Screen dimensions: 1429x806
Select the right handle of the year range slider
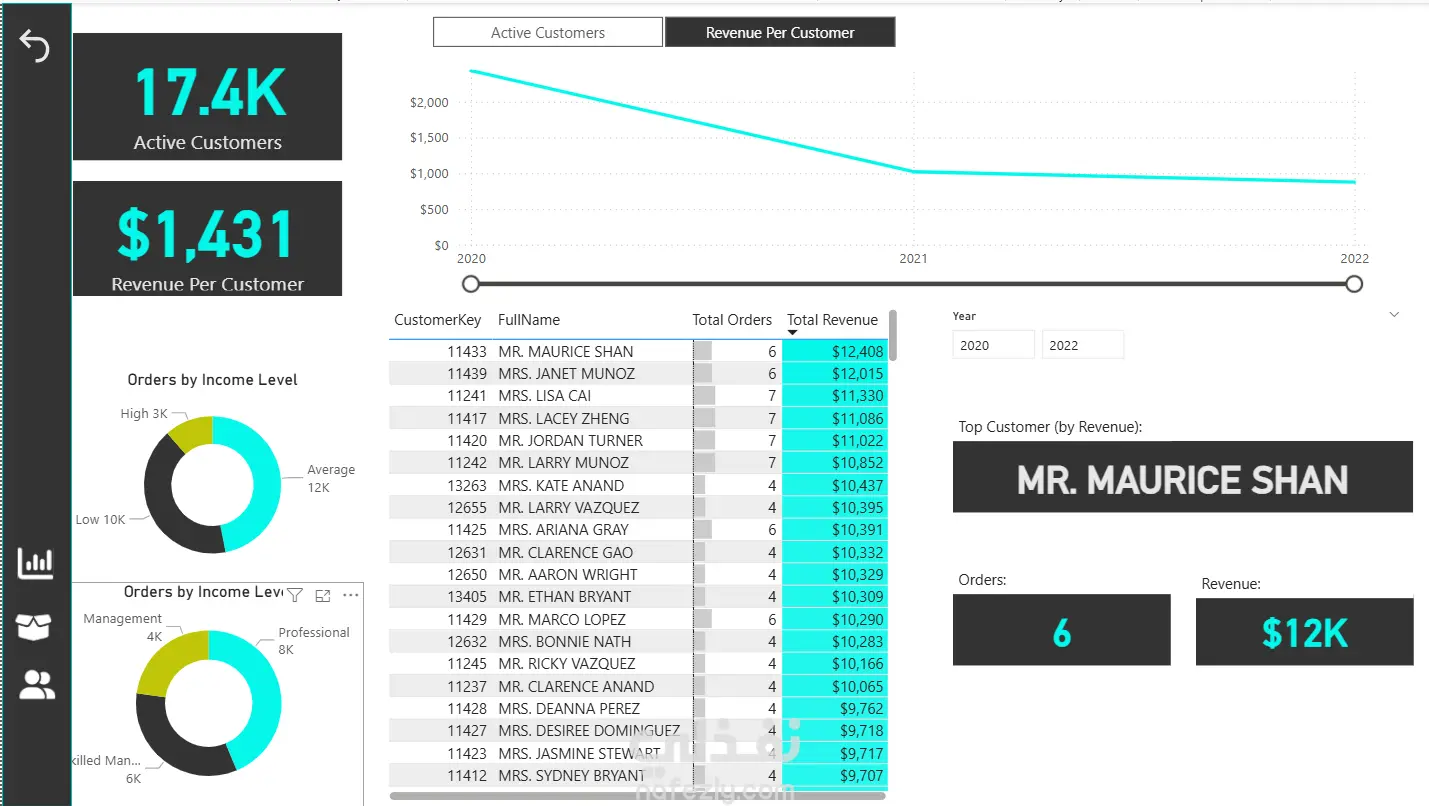tap(1354, 284)
